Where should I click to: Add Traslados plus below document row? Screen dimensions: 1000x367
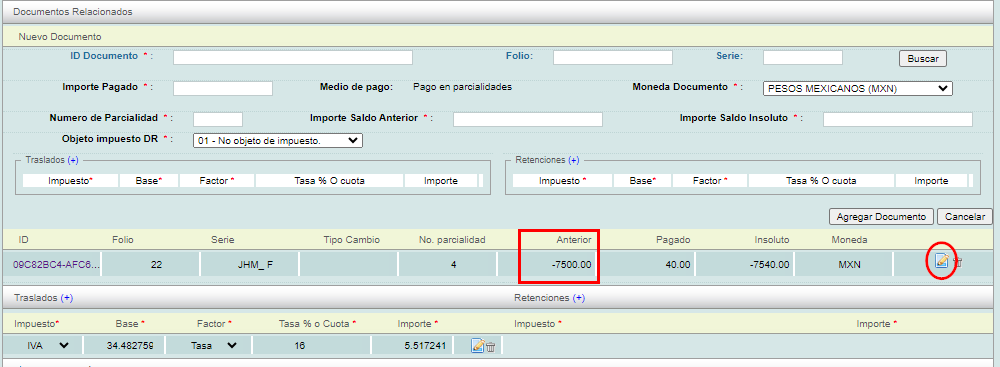click(x=68, y=297)
